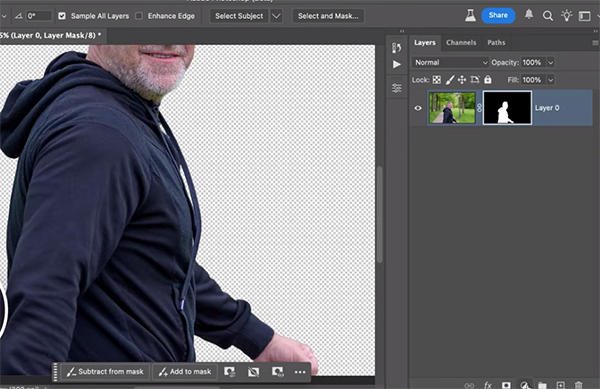This screenshot has width=600, height=389.
Task: Open the Actions panel play icon
Action: click(x=397, y=64)
